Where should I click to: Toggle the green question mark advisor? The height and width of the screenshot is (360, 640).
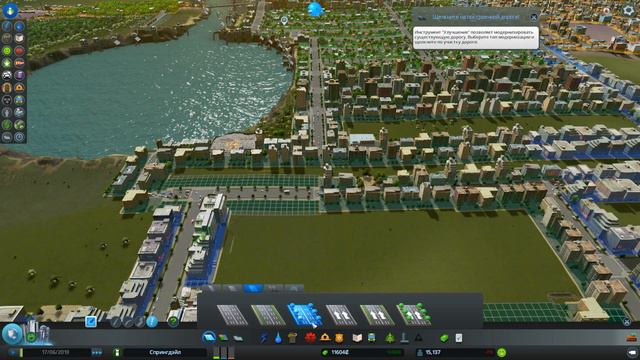point(174,322)
